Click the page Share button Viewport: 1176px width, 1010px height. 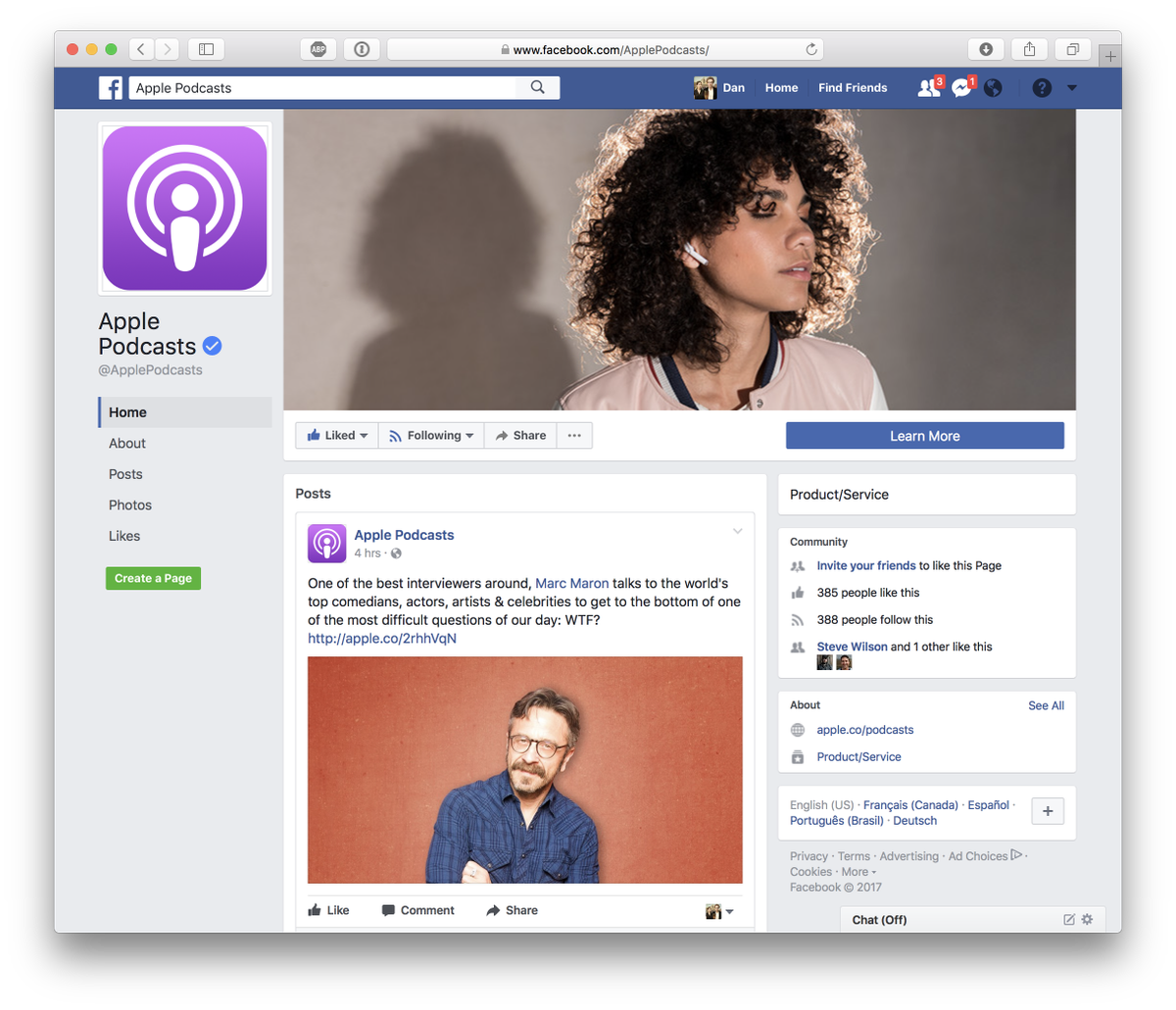click(x=520, y=435)
